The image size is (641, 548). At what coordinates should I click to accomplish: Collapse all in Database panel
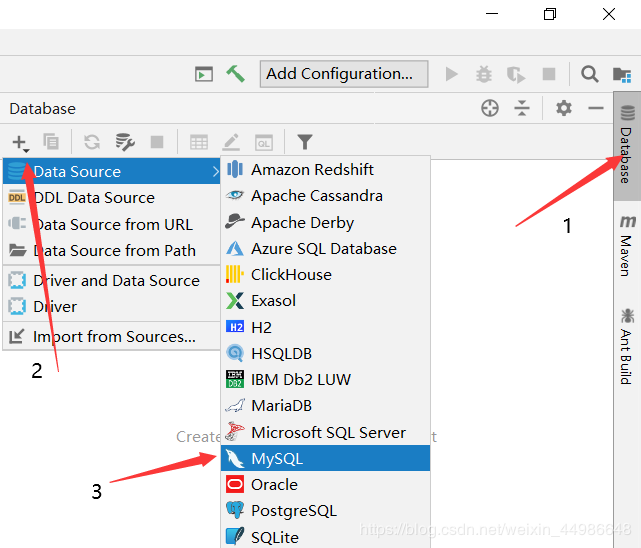[522, 108]
